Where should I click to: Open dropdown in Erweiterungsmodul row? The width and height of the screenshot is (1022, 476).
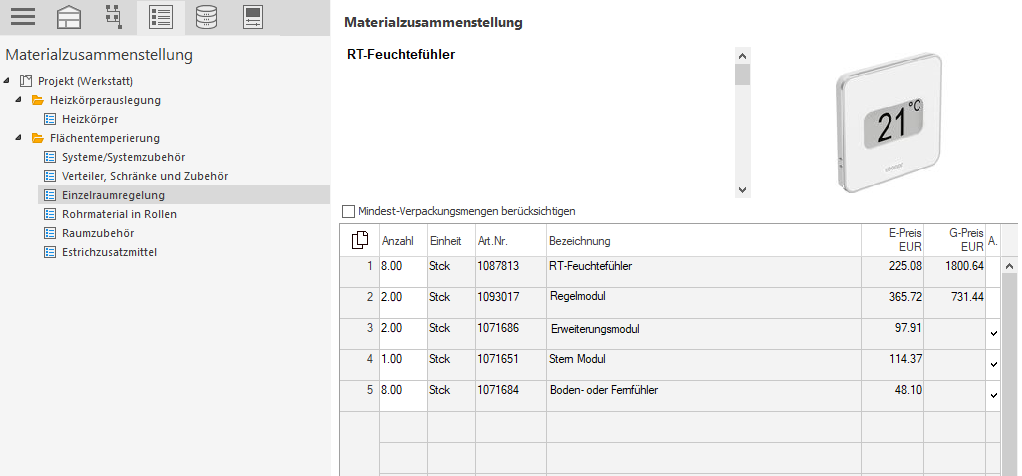coord(993,333)
